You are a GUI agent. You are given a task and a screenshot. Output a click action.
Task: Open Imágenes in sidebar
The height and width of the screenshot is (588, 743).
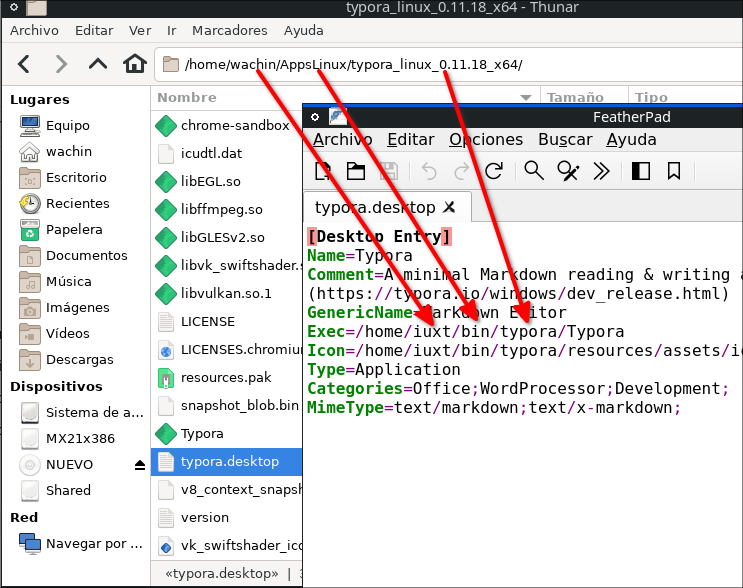[x=76, y=308]
